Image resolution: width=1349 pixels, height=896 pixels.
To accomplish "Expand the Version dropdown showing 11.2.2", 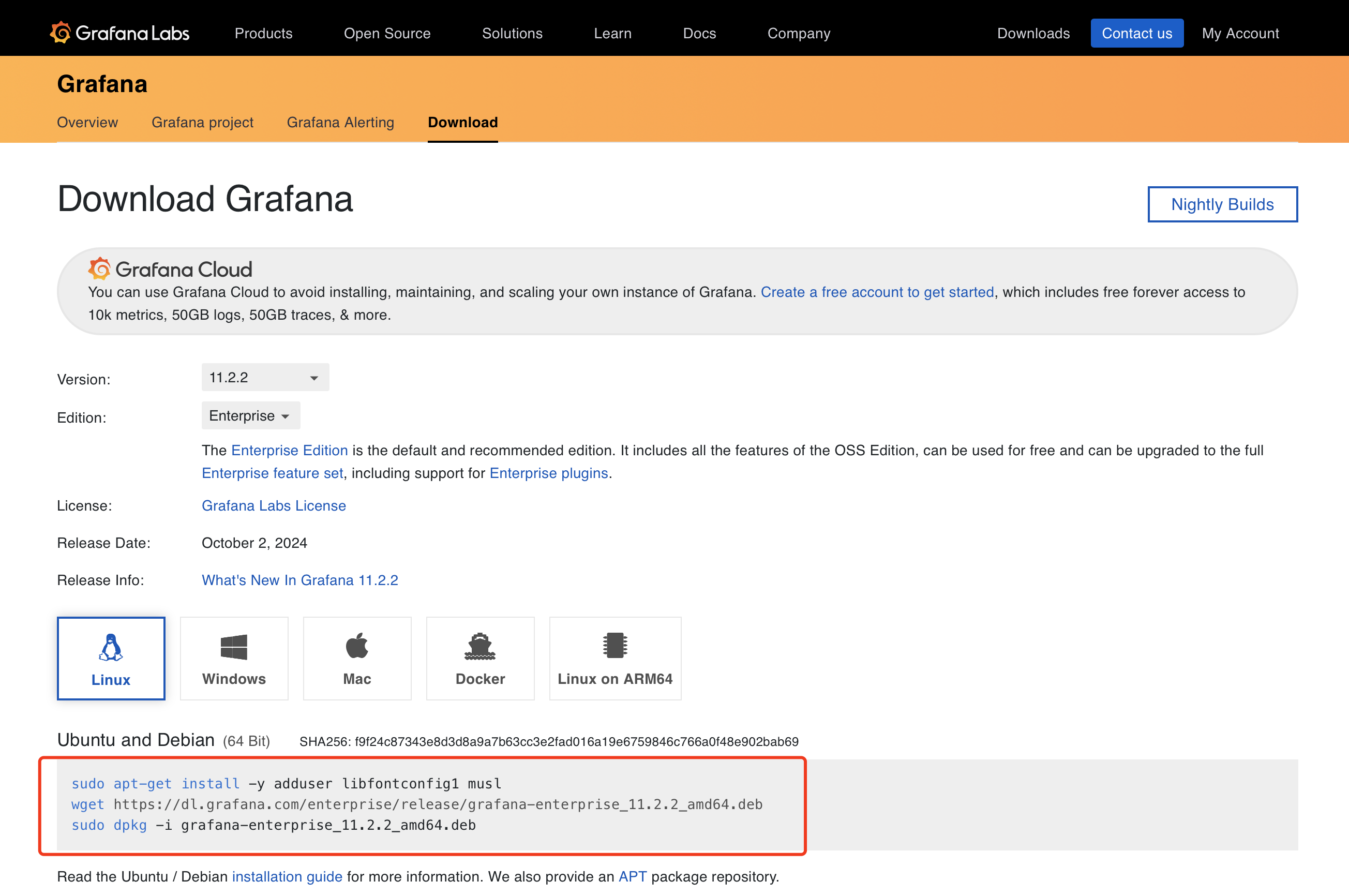I will (264, 377).
